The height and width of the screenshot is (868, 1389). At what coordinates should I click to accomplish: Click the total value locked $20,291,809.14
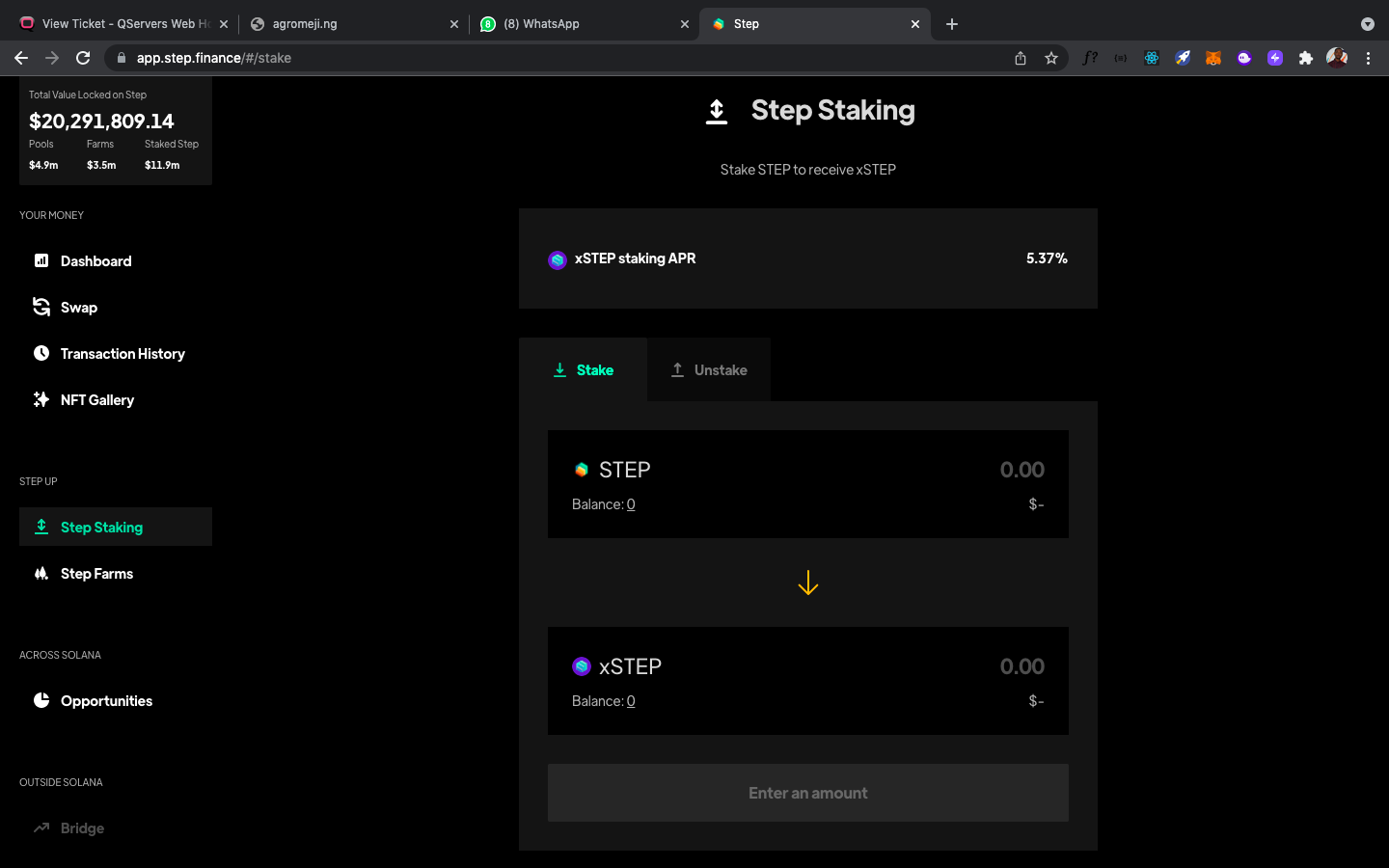(101, 121)
